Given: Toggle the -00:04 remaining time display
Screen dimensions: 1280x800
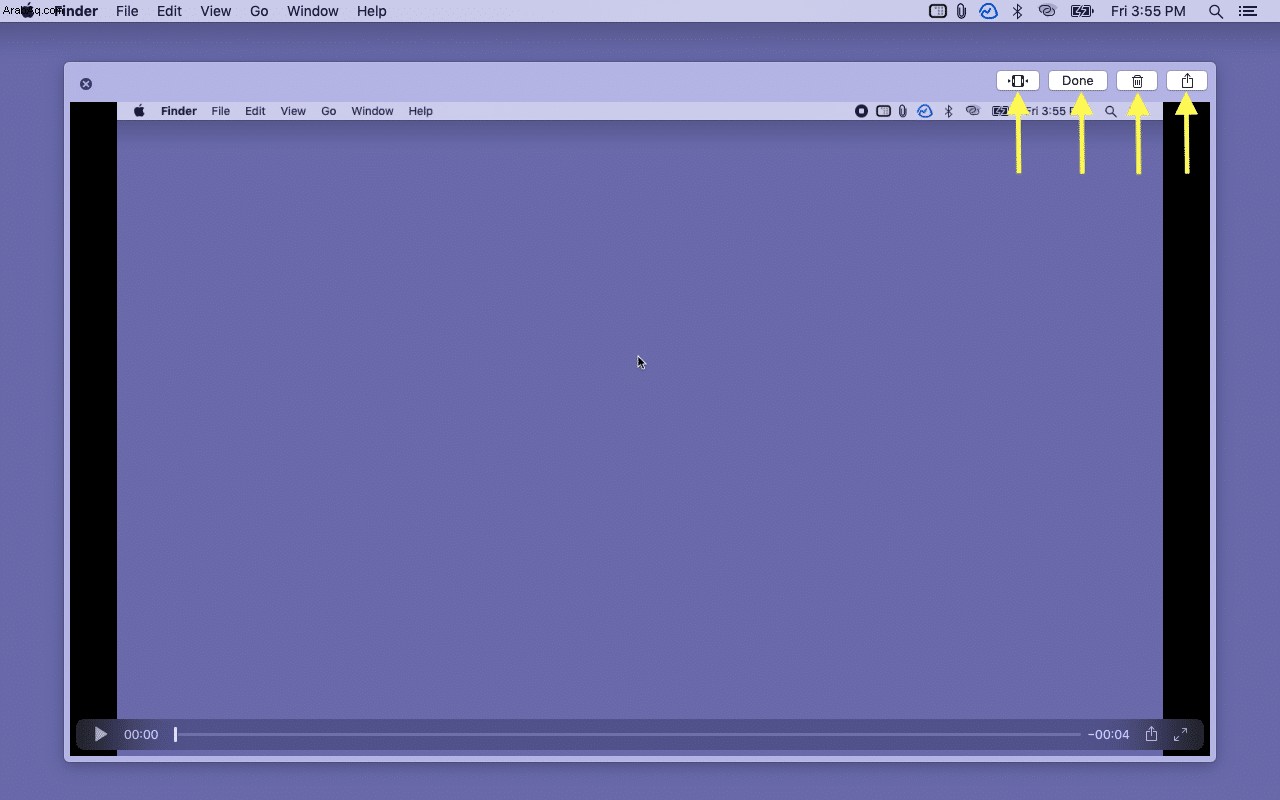Looking at the screenshot, I should point(1108,734).
